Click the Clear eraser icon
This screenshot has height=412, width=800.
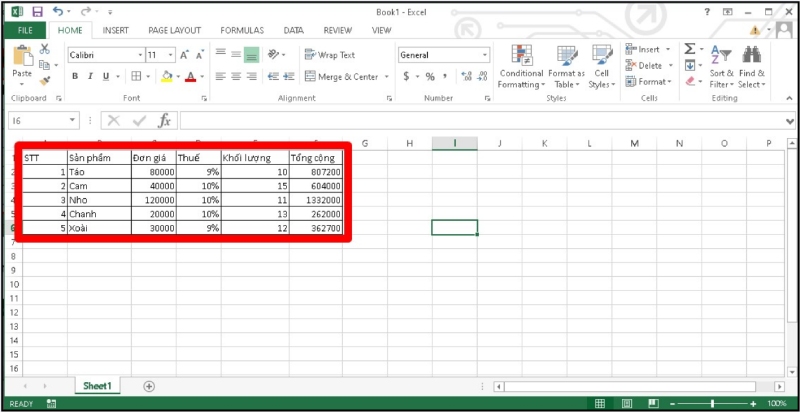click(x=690, y=81)
